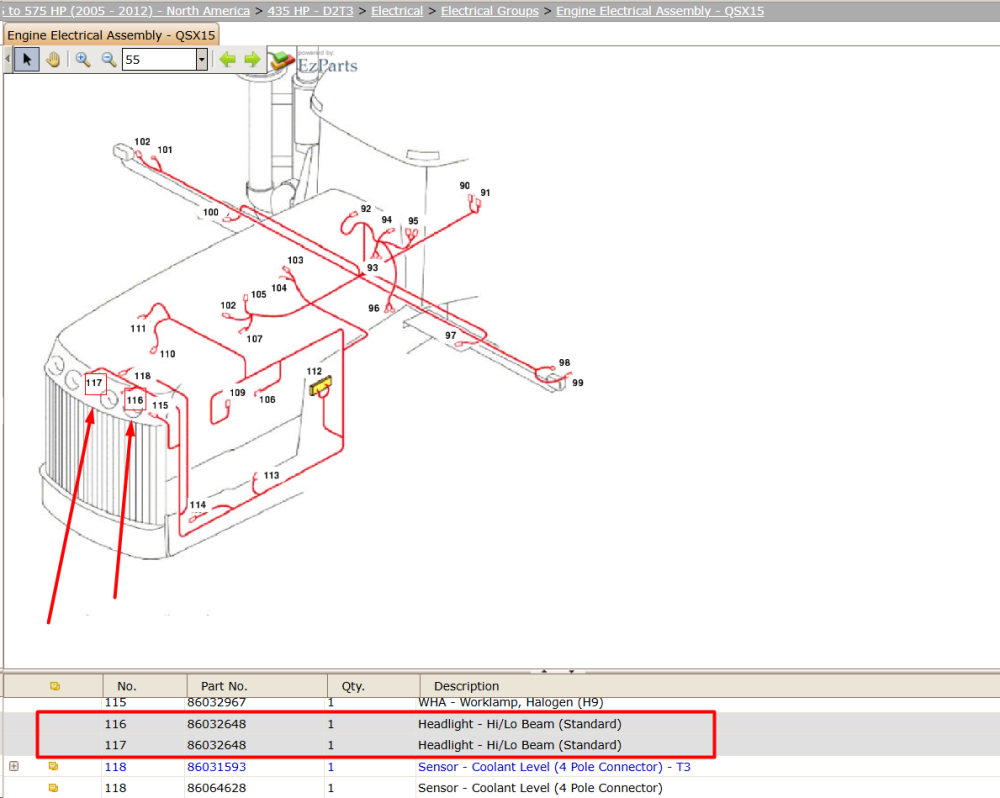
Task: Open Engine Electrical Assembly - QSX15 breadcrumb link
Action: [x=659, y=11]
